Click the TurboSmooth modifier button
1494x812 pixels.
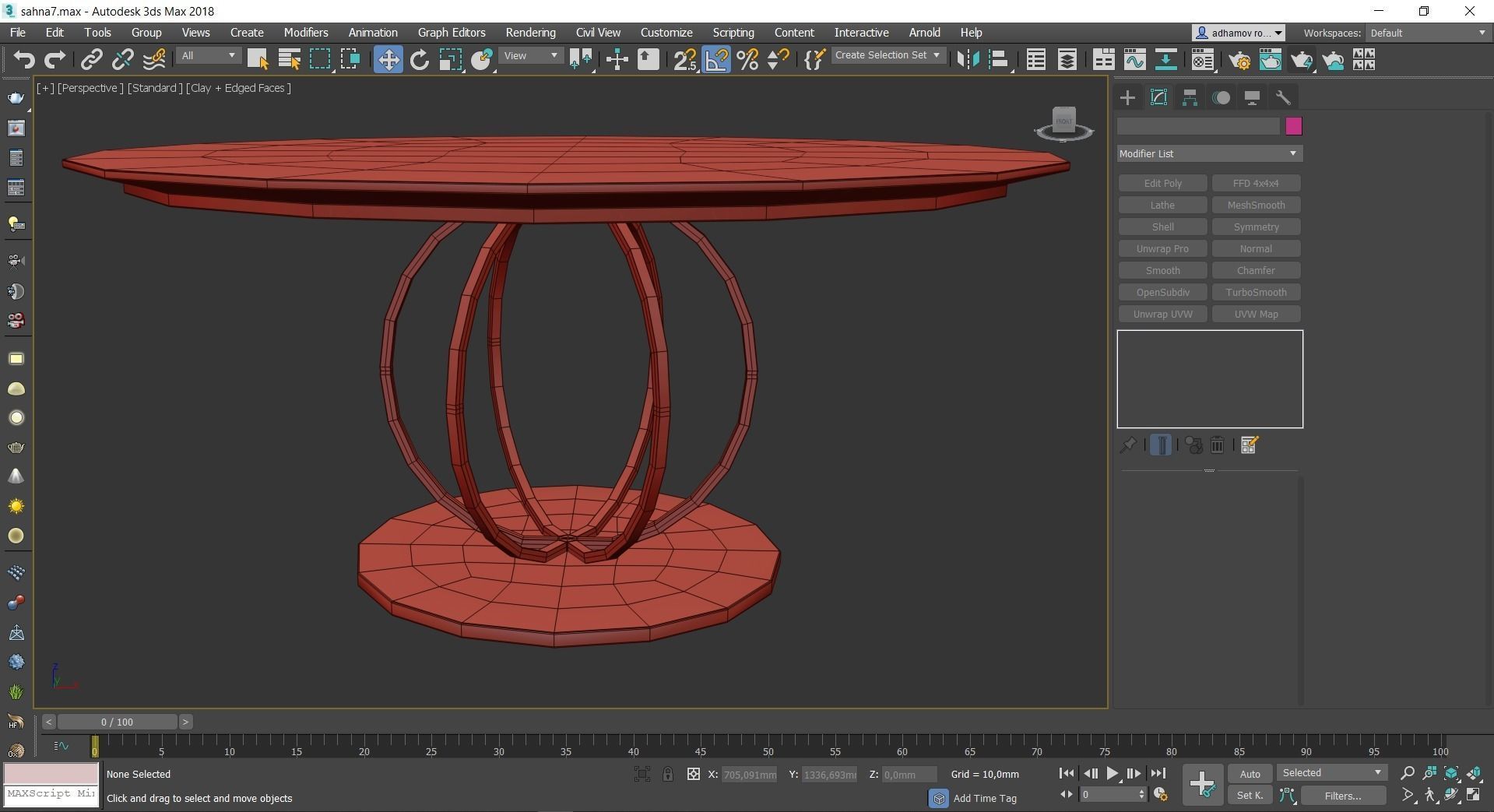point(1256,292)
